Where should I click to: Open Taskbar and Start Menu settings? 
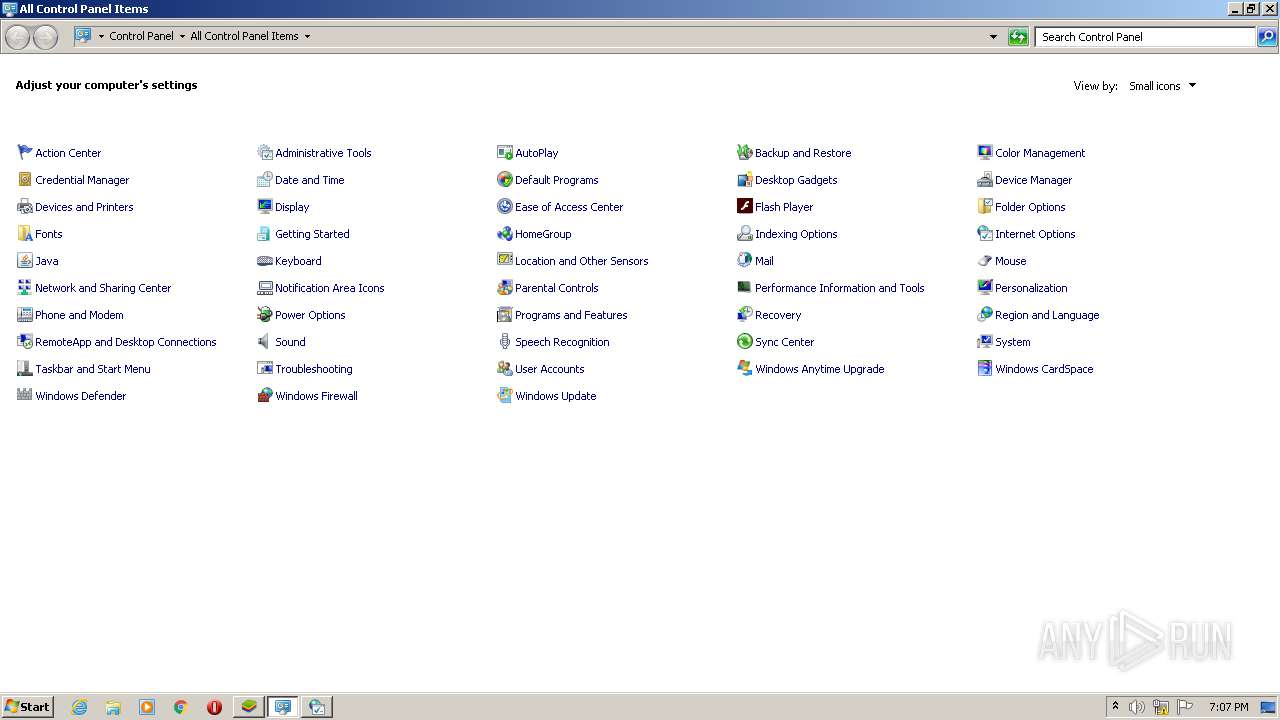[93, 369]
